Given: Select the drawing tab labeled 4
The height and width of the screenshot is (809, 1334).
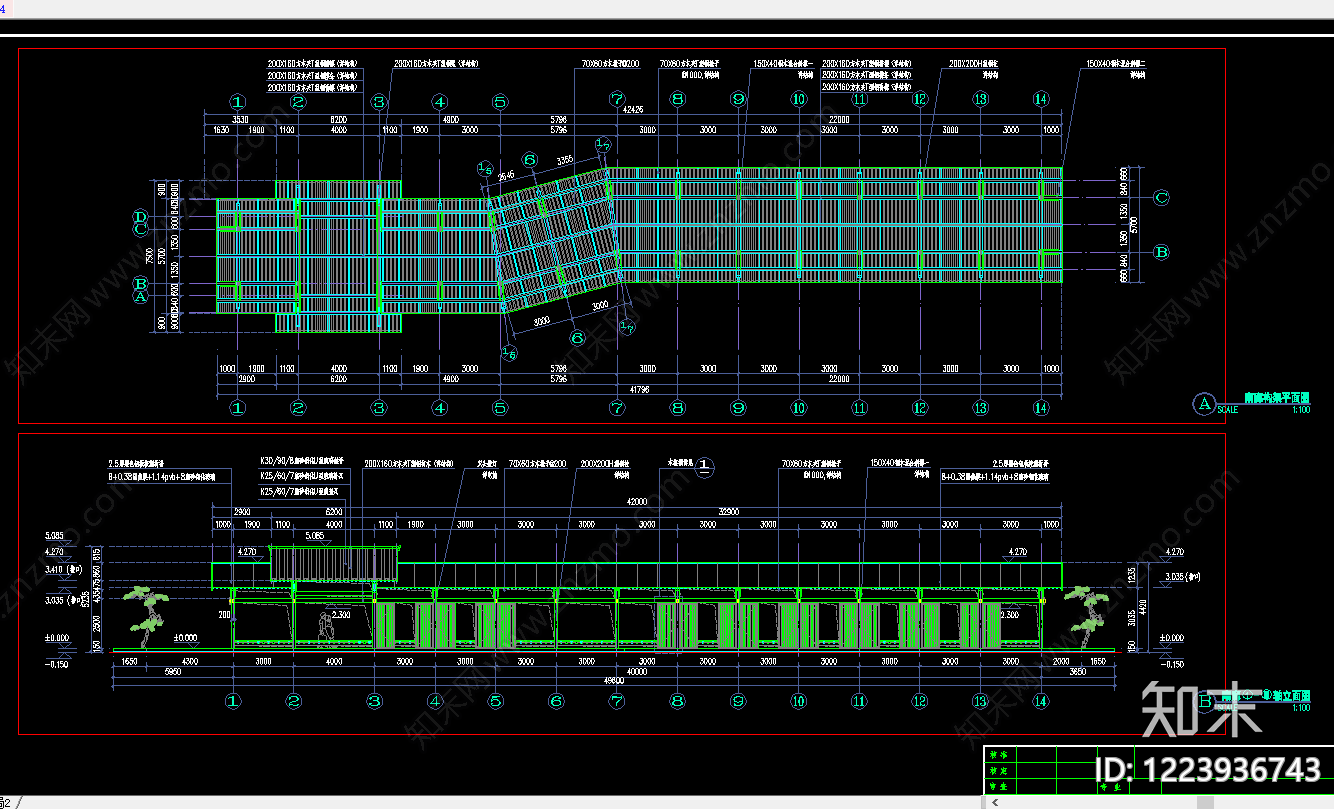Looking at the screenshot, I should 3,8.
